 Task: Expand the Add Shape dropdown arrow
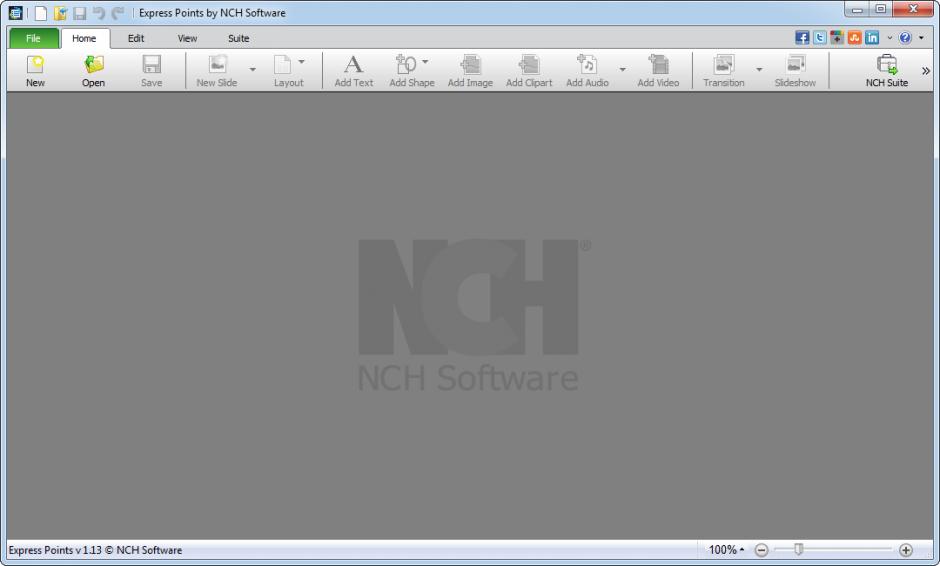point(425,61)
